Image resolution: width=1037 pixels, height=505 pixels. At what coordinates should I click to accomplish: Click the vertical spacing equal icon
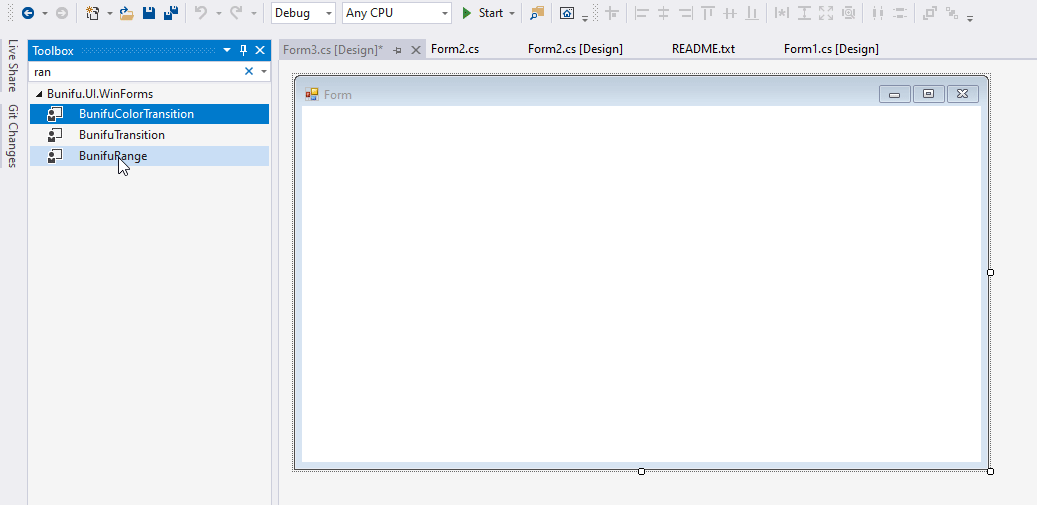point(899,13)
